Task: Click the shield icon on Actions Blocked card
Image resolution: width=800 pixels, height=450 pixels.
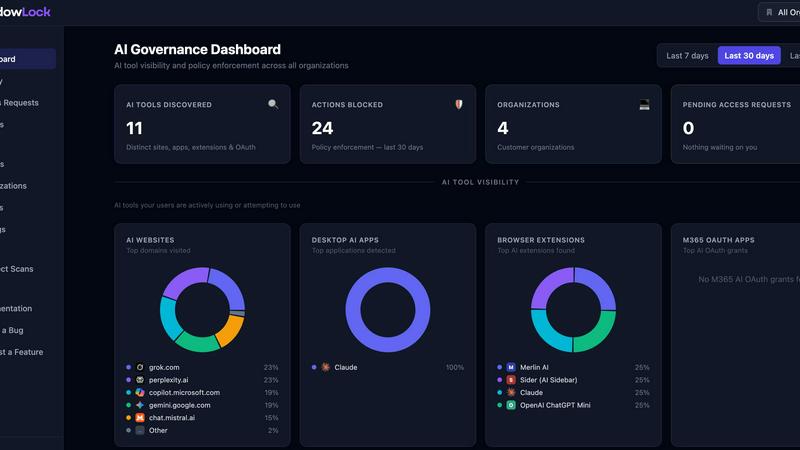Action: (x=459, y=104)
